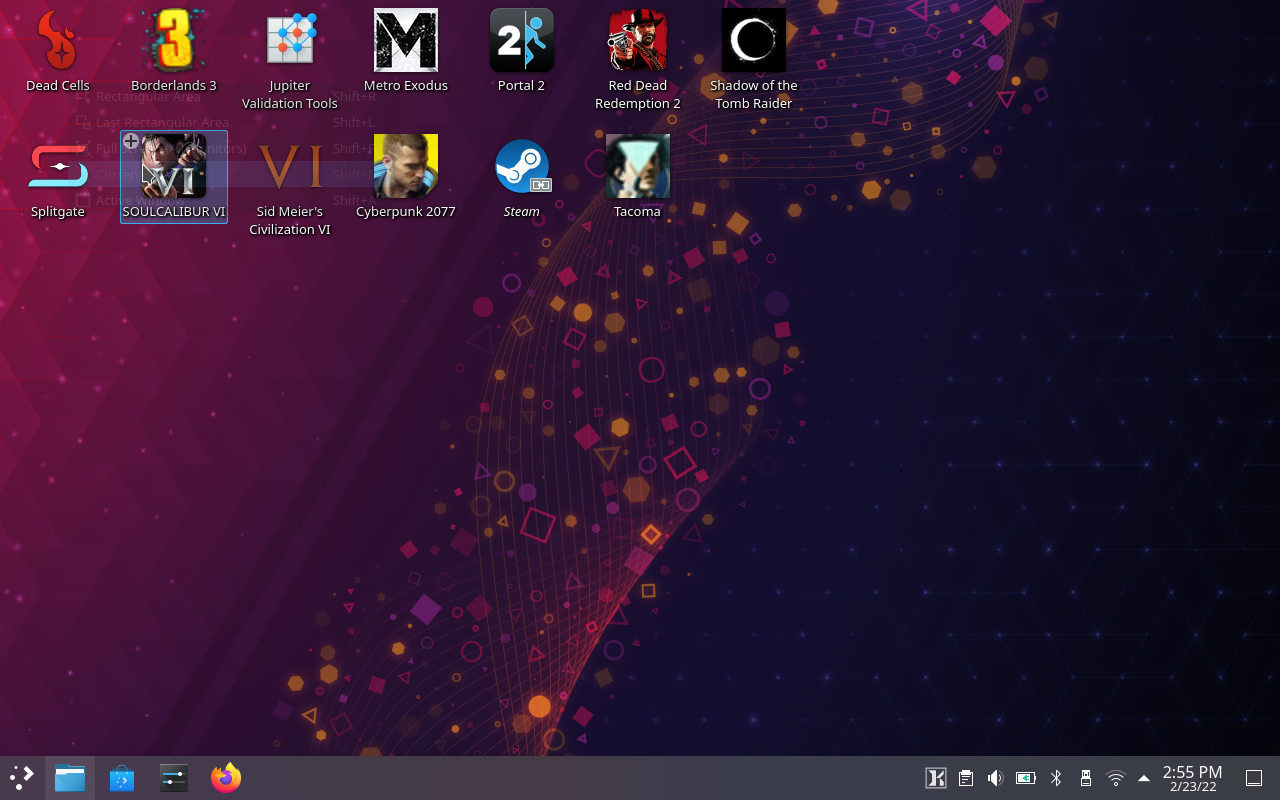
Task: Click the Tacoma game icon
Action: point(638,167)
